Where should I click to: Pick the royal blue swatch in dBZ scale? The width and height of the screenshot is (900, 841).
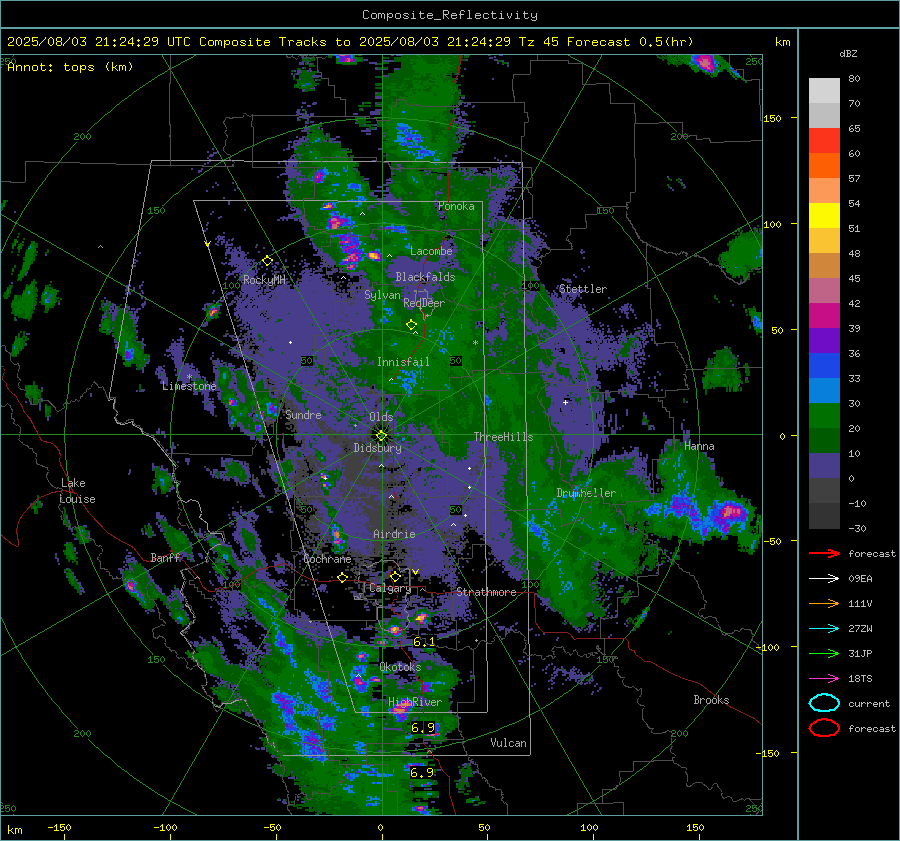click(824, 366)
